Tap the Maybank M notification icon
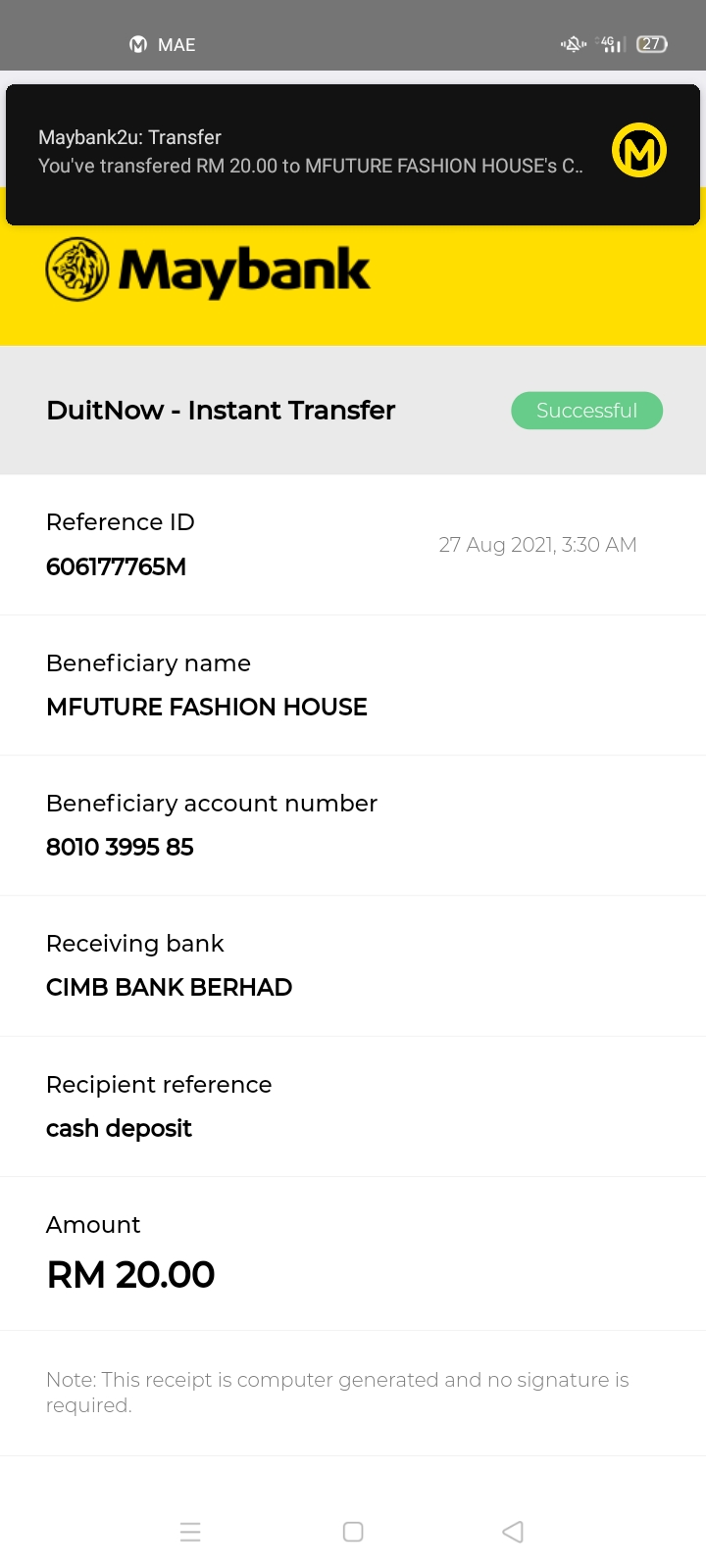The width and height of the screenshot is (706, 1568). pos(639,150)
